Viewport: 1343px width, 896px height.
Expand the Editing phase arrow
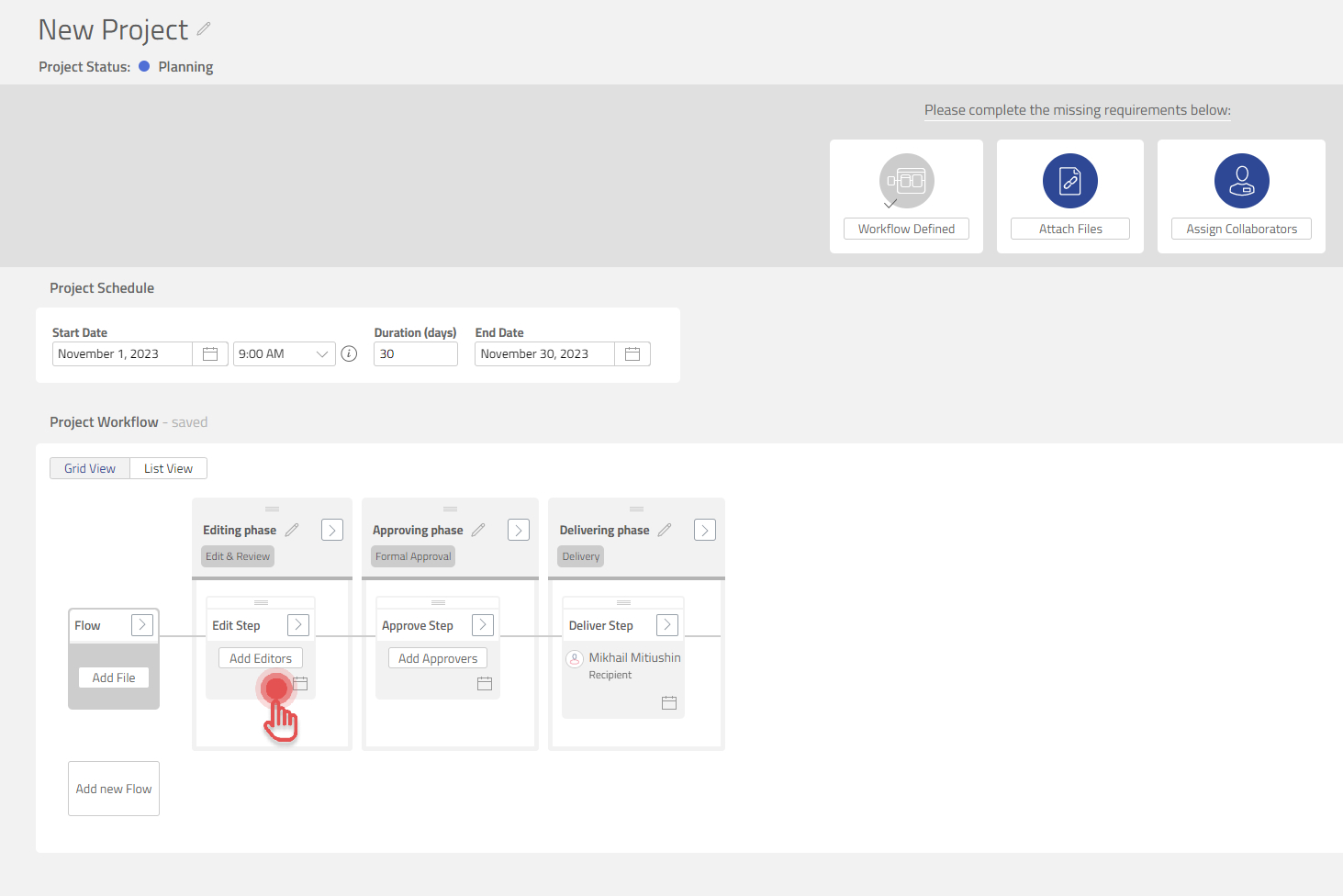(332, 530)
